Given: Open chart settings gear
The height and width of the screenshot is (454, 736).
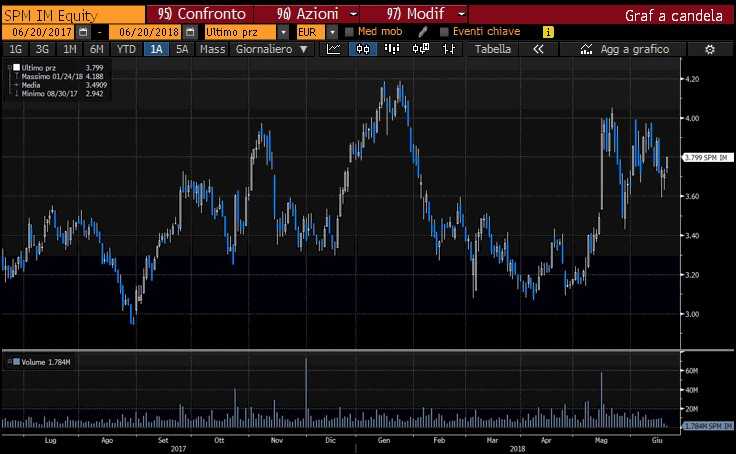Looking at the screenshot, I should (710, 49).
